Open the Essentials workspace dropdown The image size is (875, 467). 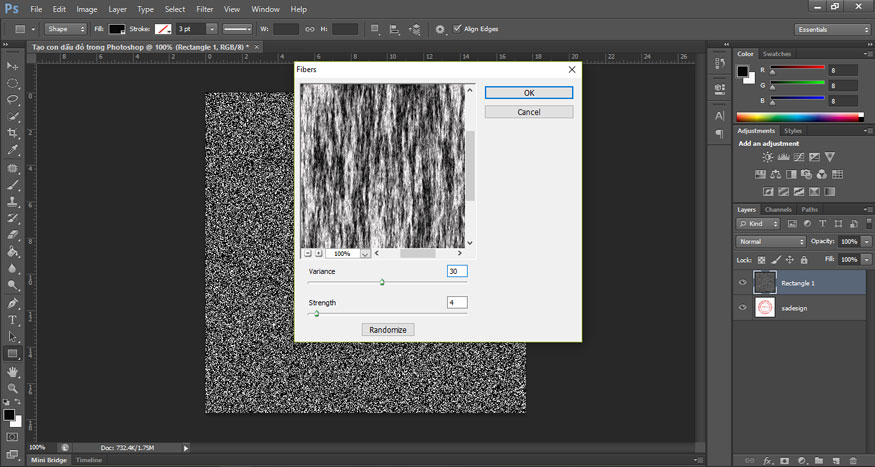tap(831, 30)
